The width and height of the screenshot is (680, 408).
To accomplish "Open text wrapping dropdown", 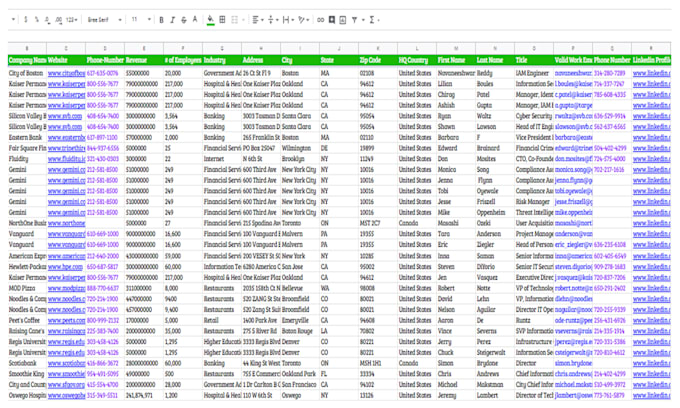I will [288, 20].
